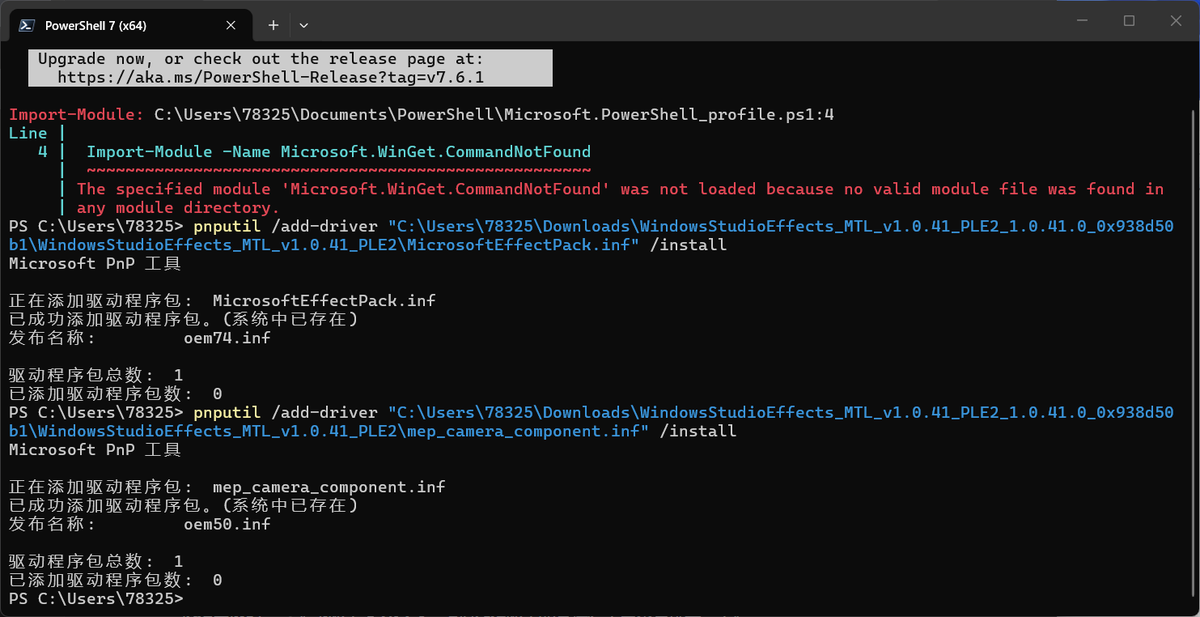This screenshot has height=617, width=1200.
Task: Click the second pnputil command word
Action: 227,412
